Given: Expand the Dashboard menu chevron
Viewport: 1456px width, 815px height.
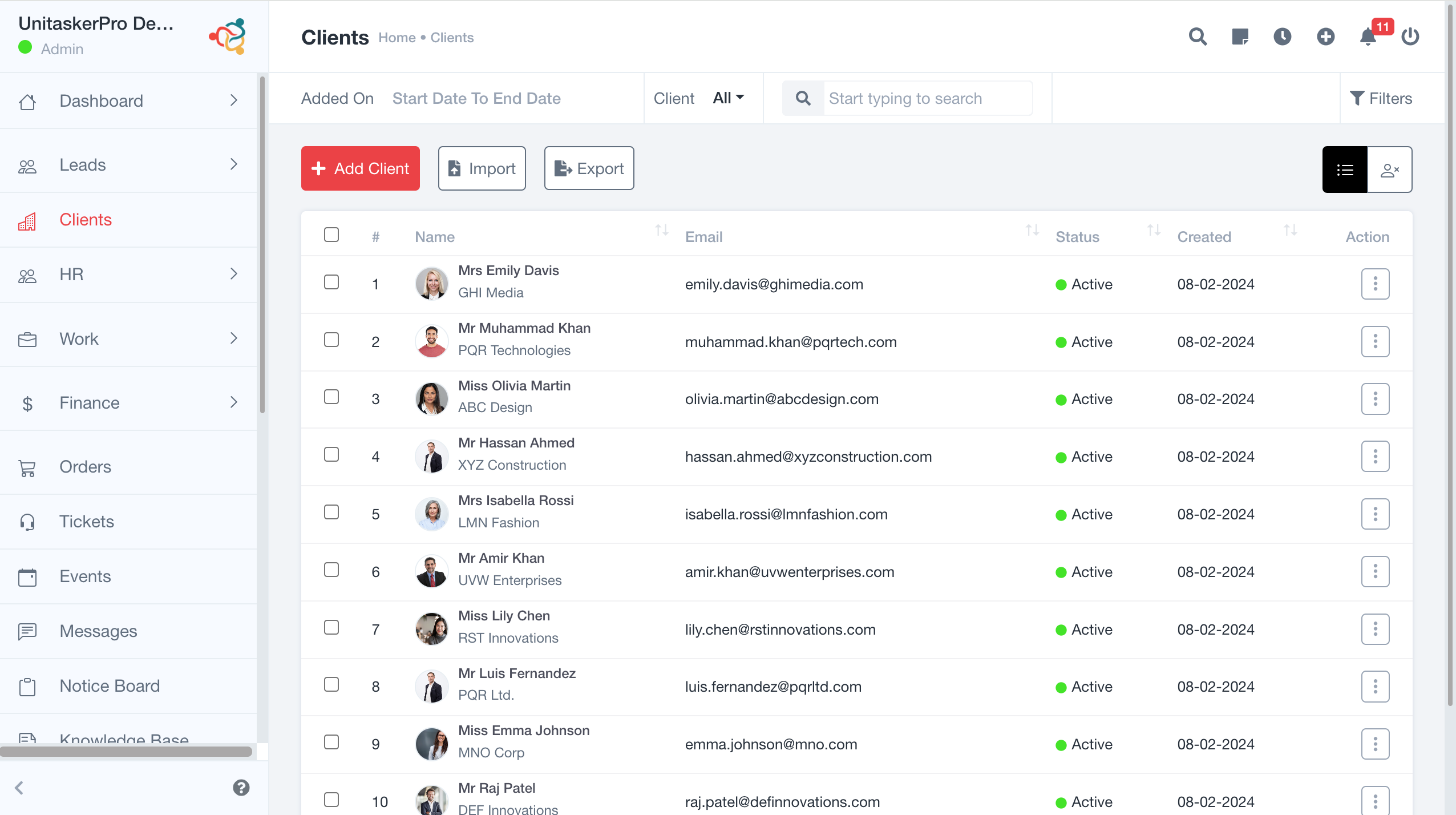Looking at the screenshot, I should [233, 100].
